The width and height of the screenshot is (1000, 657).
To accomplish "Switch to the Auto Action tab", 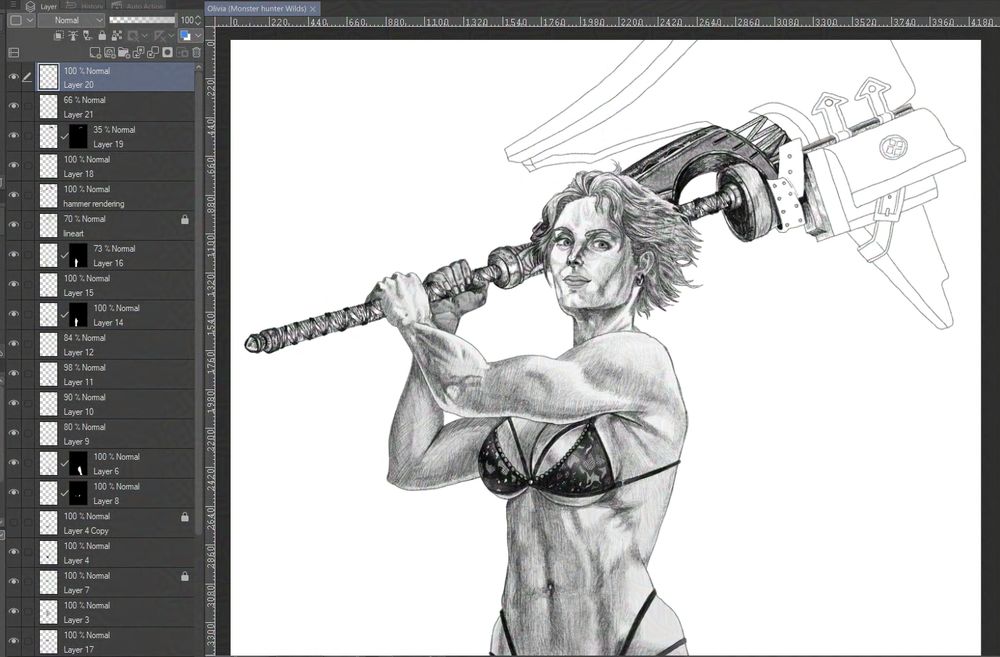I will pyautogui.click(x=137, y=6).
